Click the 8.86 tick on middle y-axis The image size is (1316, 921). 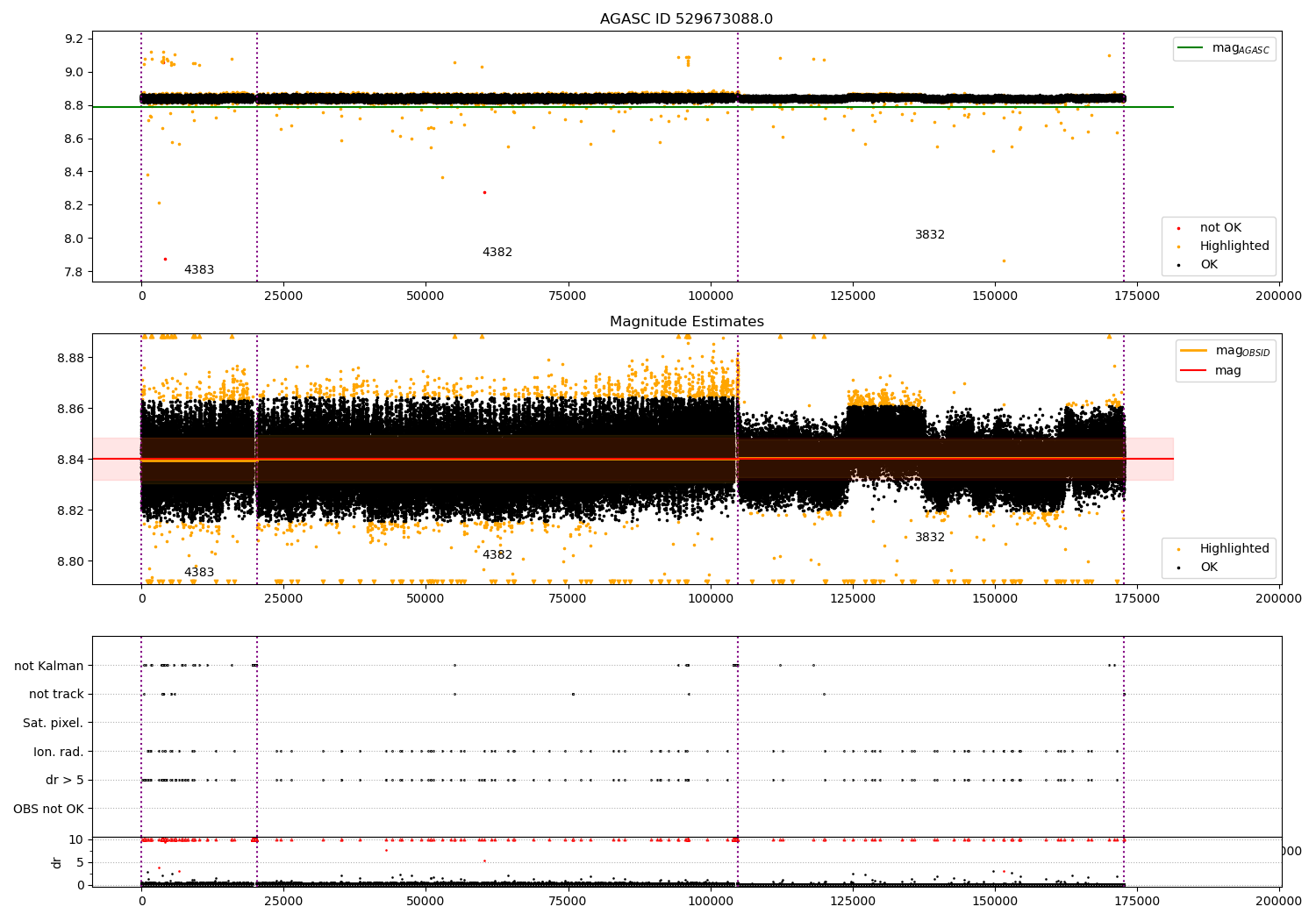tap(70, 410)
